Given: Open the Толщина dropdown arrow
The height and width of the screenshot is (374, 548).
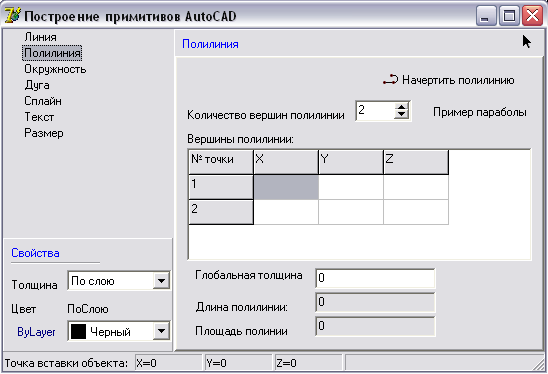Looking at the screenshot, I should (x=161, y=281).
